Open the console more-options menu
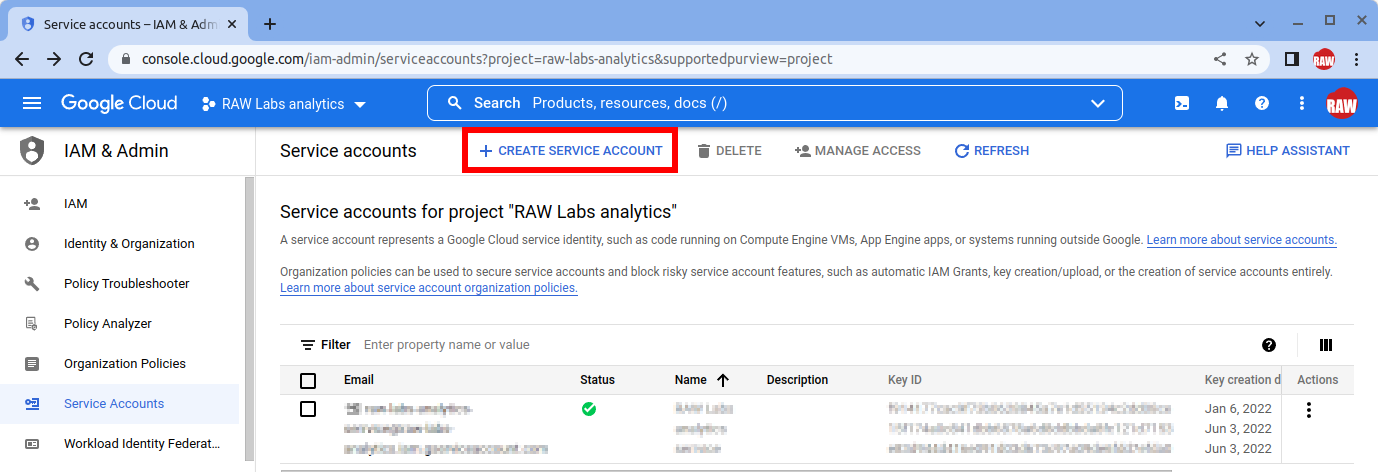The image size is (1378, 472). click(x=1302, y=103)
